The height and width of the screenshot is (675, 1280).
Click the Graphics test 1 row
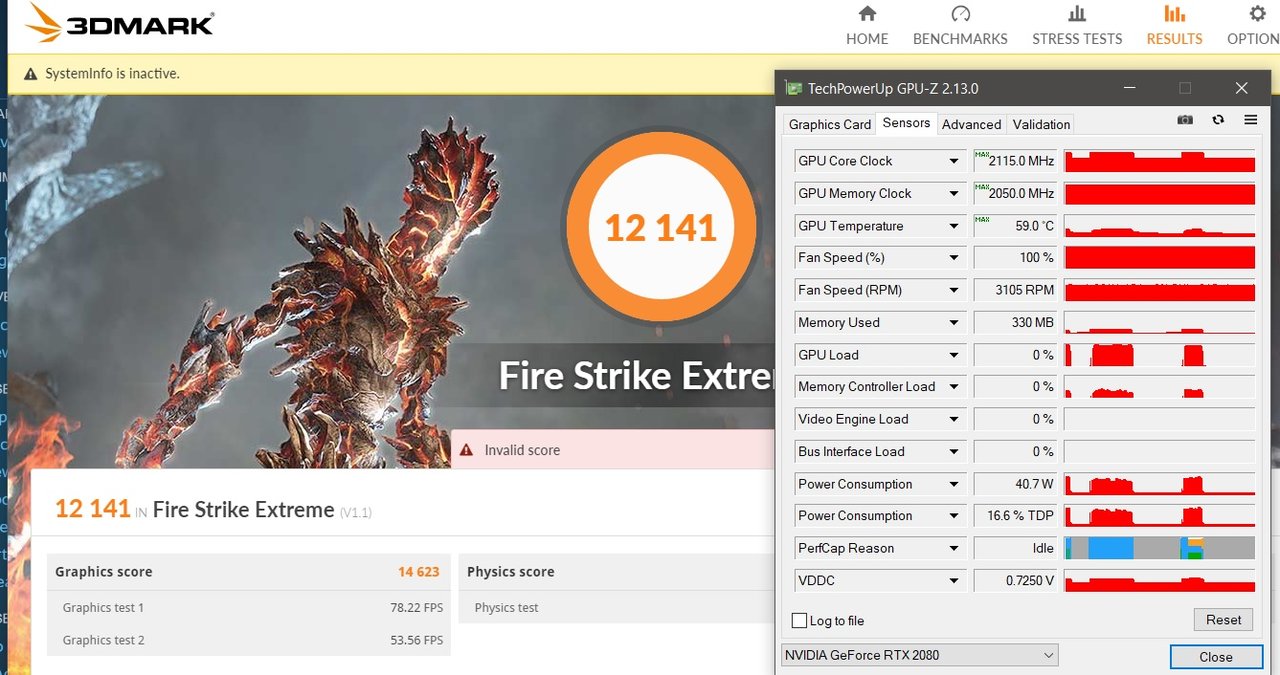(x=249, y=608)
